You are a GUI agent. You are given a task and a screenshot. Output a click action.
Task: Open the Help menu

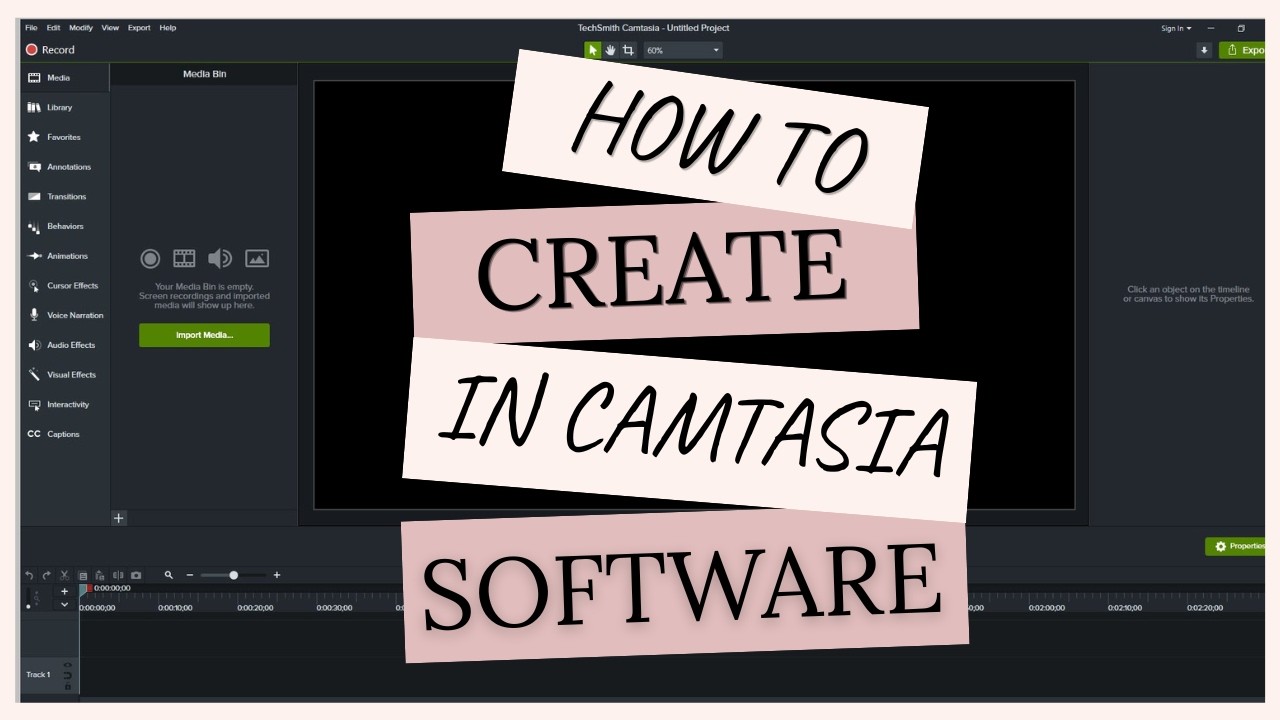click(x=168, y=28)
